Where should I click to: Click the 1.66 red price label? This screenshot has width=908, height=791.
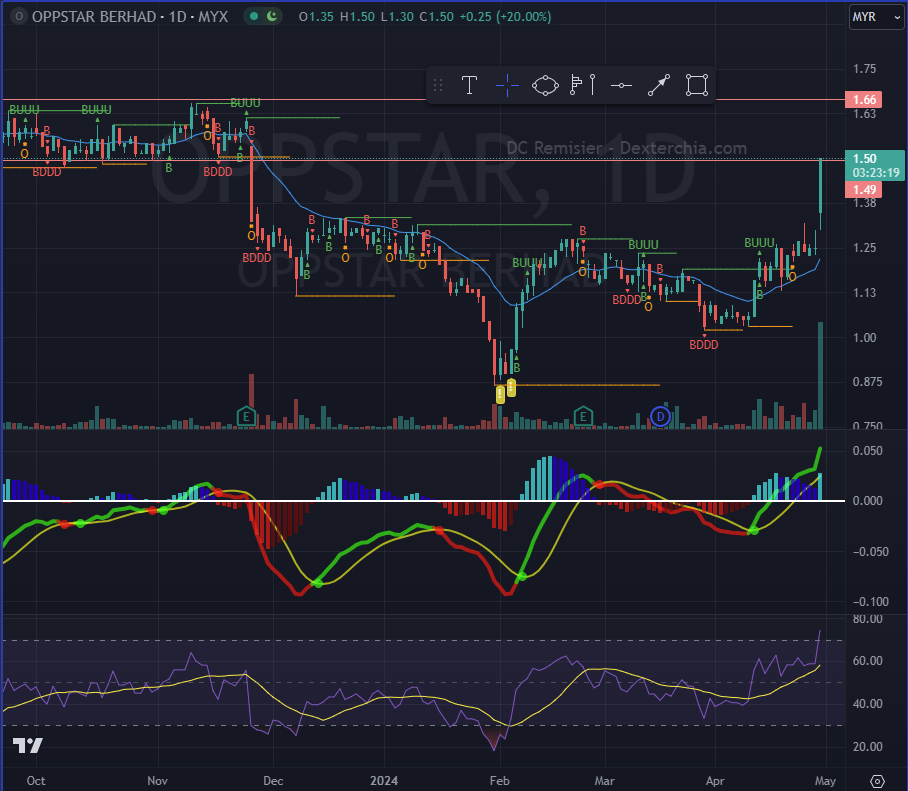tap(863, 100)
